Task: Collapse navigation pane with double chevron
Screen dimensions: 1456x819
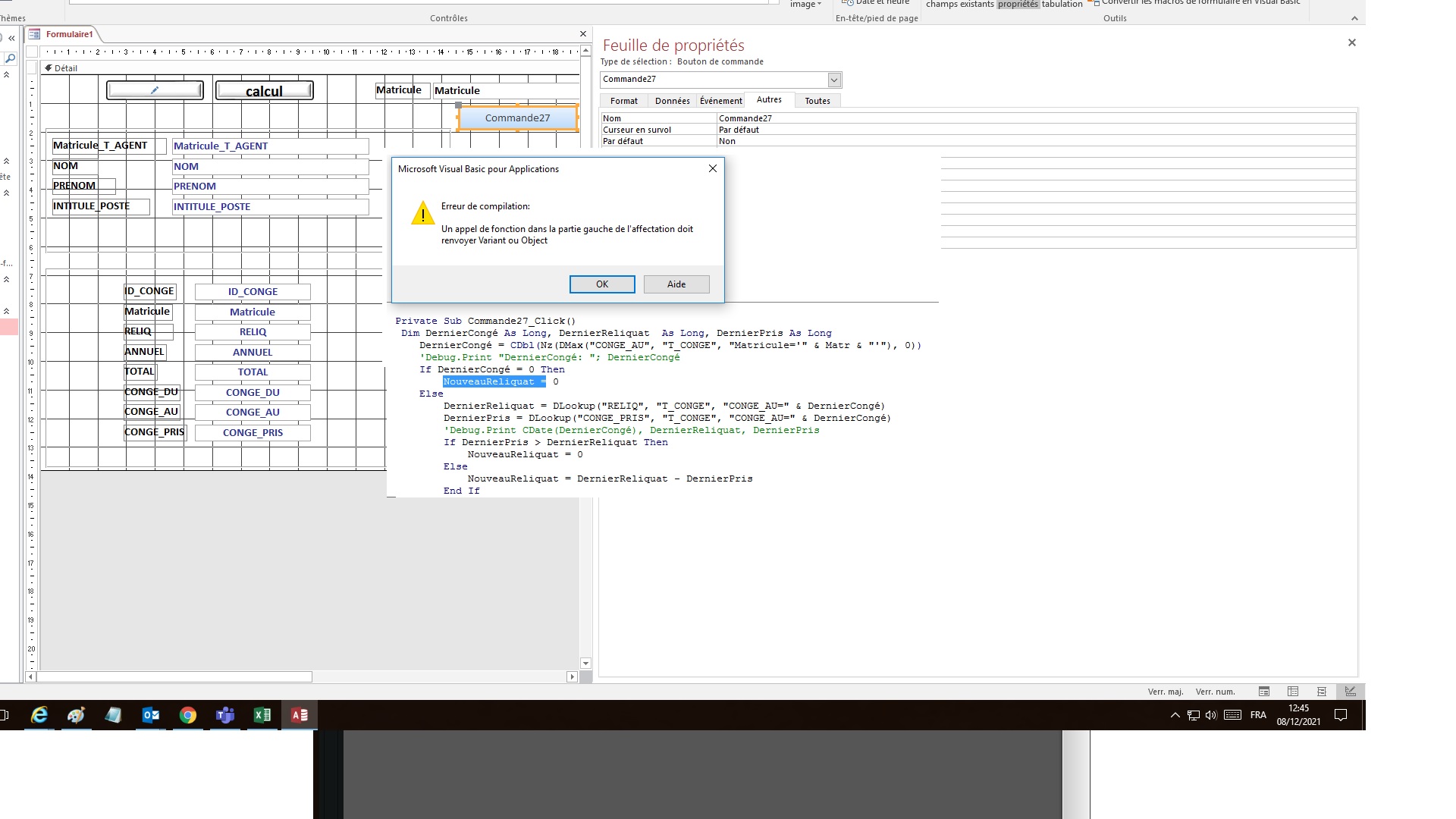Action: coord(11,38)
